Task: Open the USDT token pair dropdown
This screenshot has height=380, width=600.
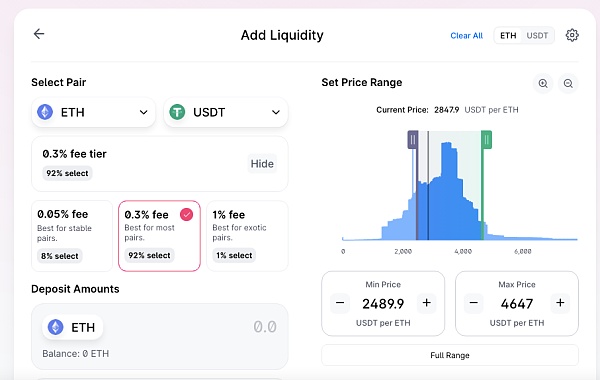Action: (x=226, y=112)
